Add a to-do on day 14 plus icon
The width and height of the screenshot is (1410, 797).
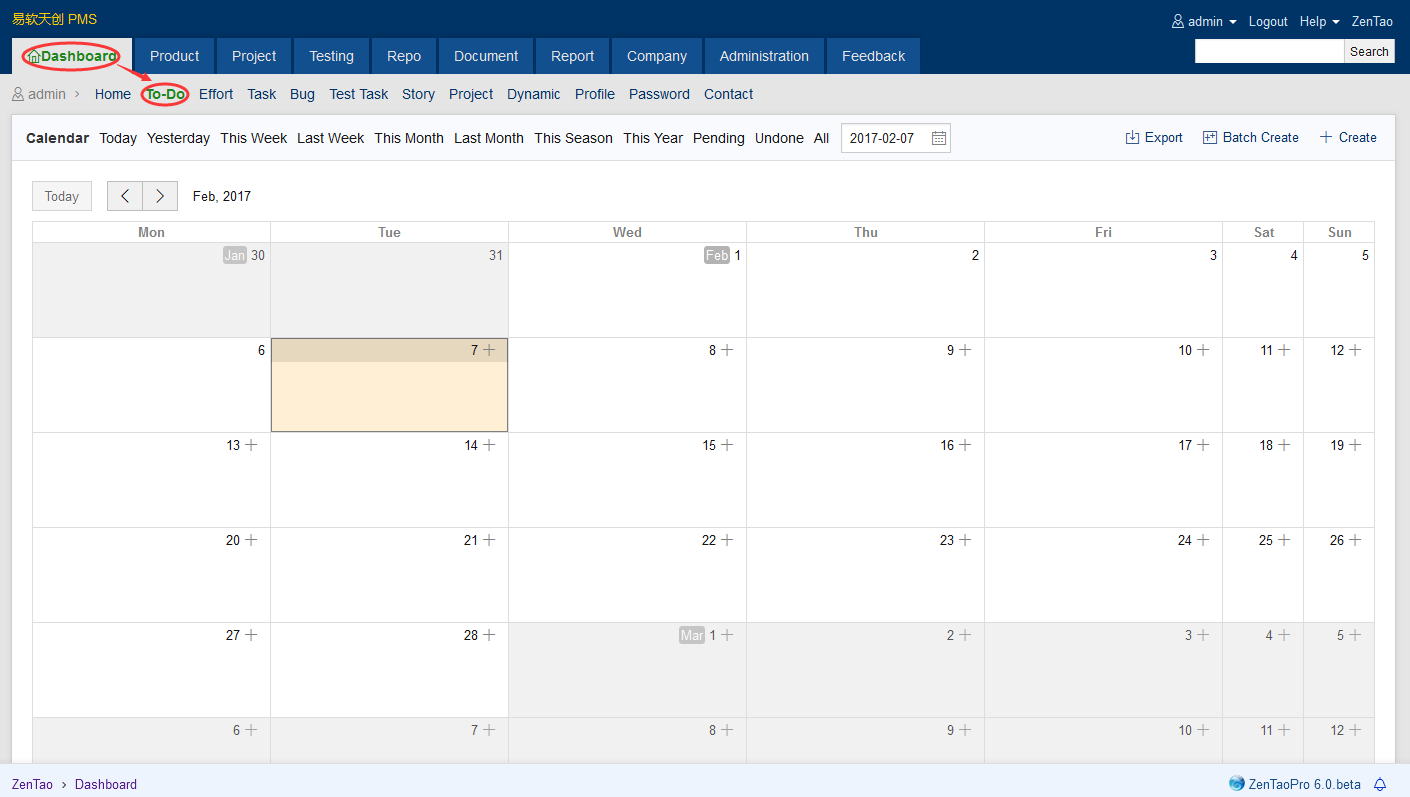(x=489, y=445)
